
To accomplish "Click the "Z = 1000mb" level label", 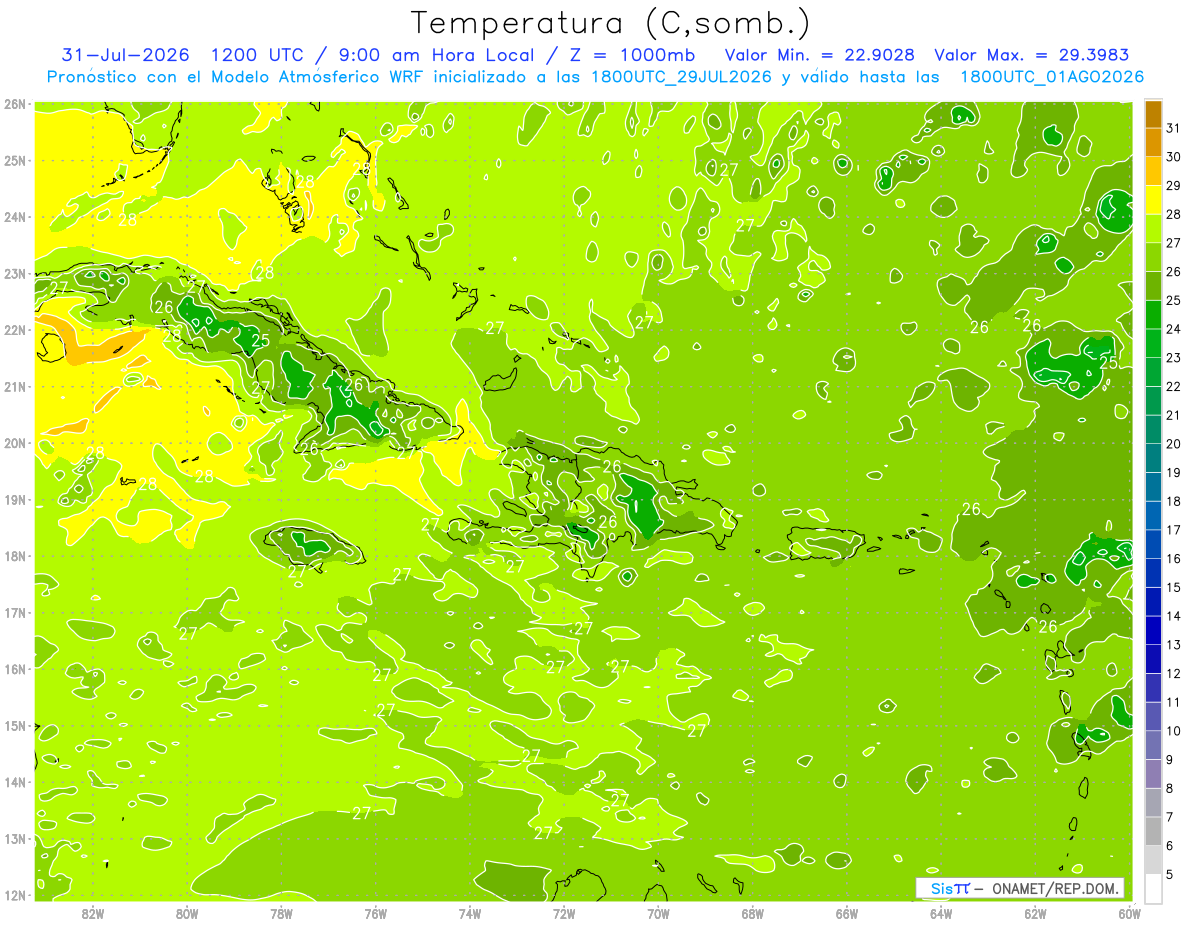I will click(x=634, y=54).
